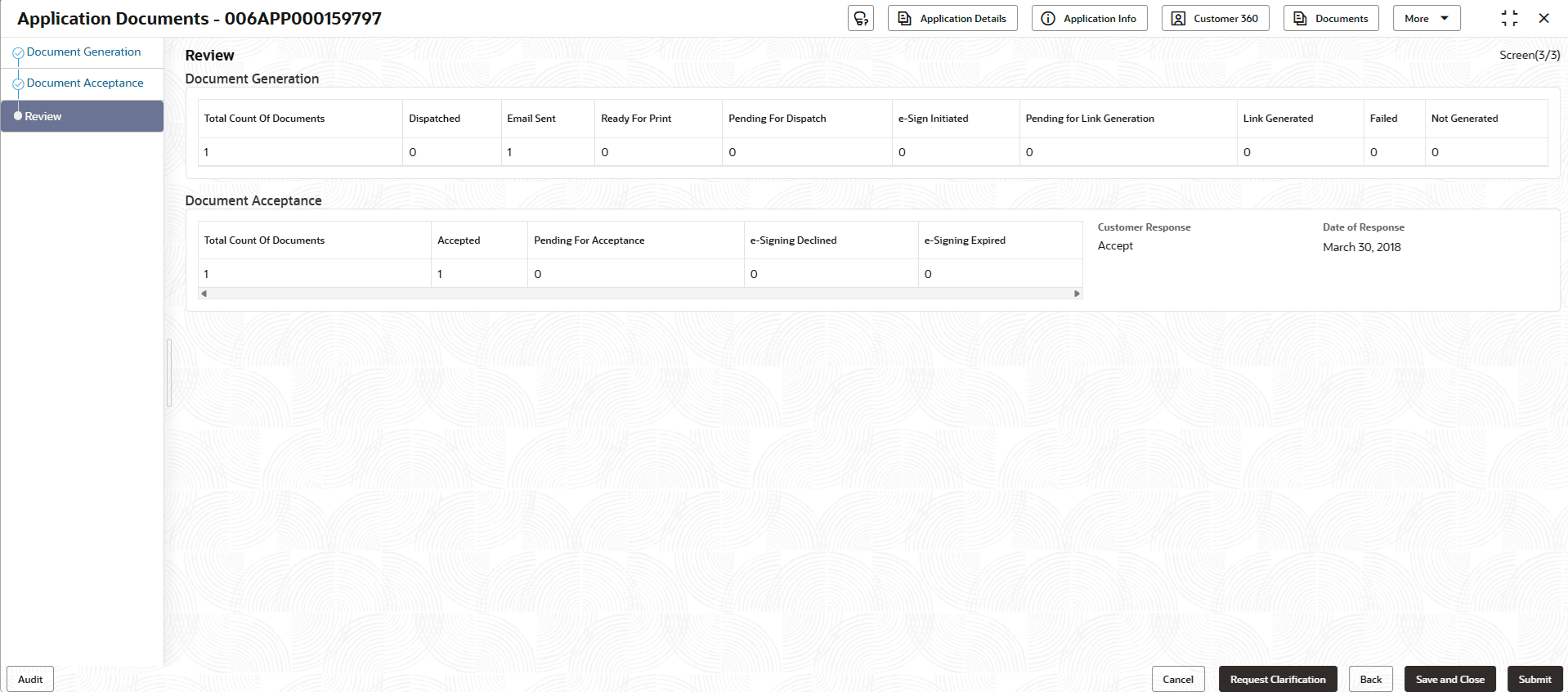Screen dimensions: 1568x692
Task: Click the Customer Response label
Action: pos(1144,227)
